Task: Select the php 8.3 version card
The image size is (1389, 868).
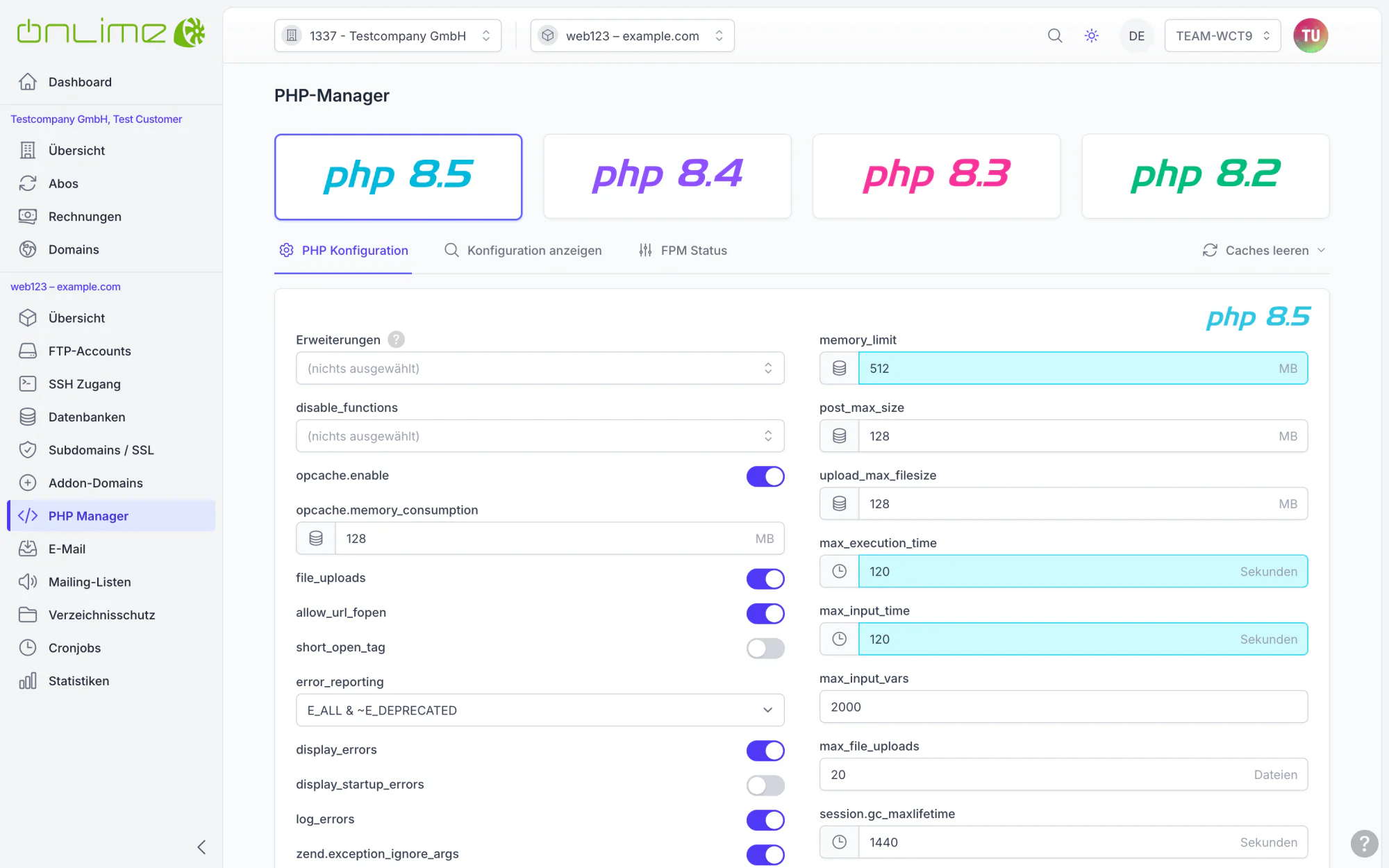Action: (x=936, y=177)
